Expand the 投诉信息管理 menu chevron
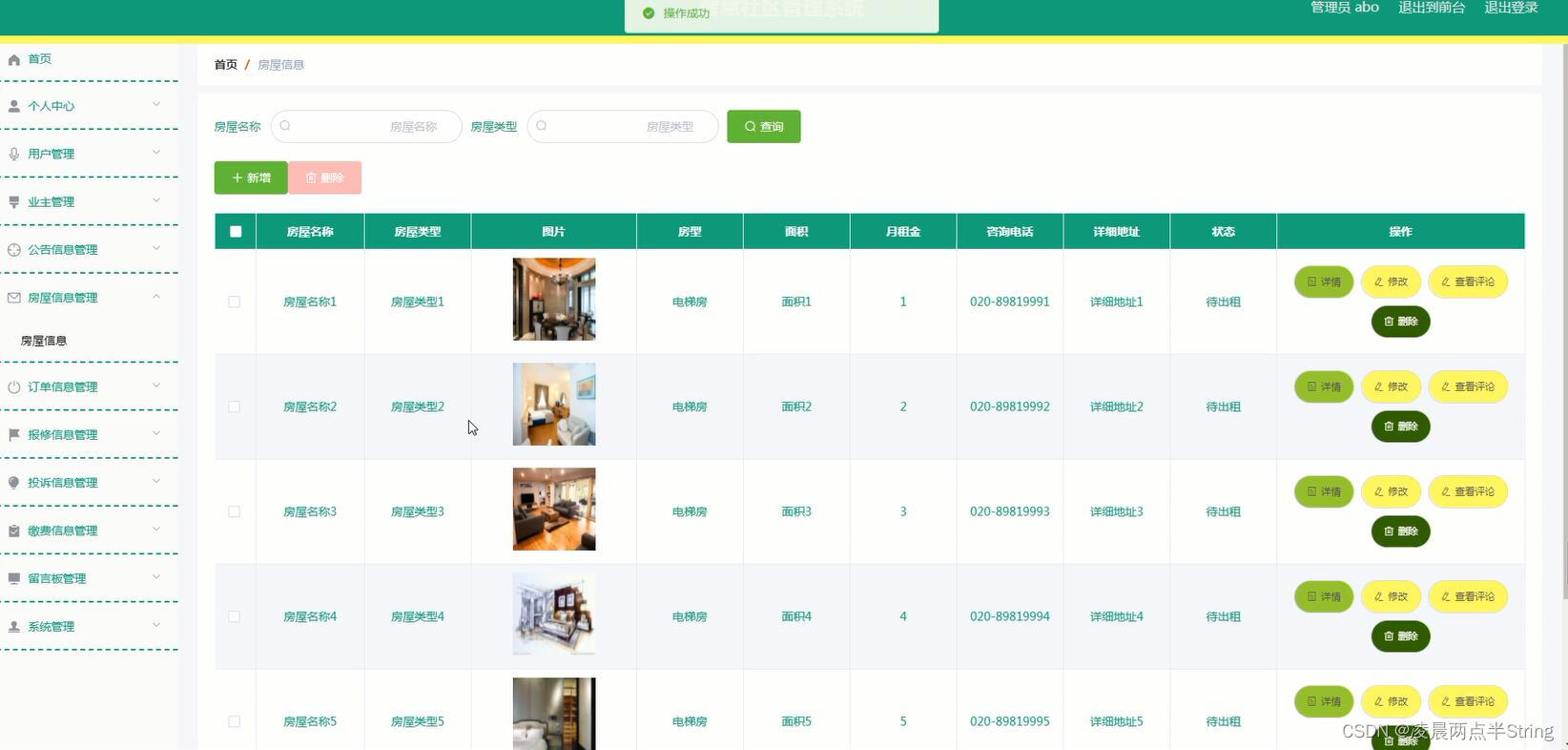Screen dimensions: 1568x750 click(156, 481)
